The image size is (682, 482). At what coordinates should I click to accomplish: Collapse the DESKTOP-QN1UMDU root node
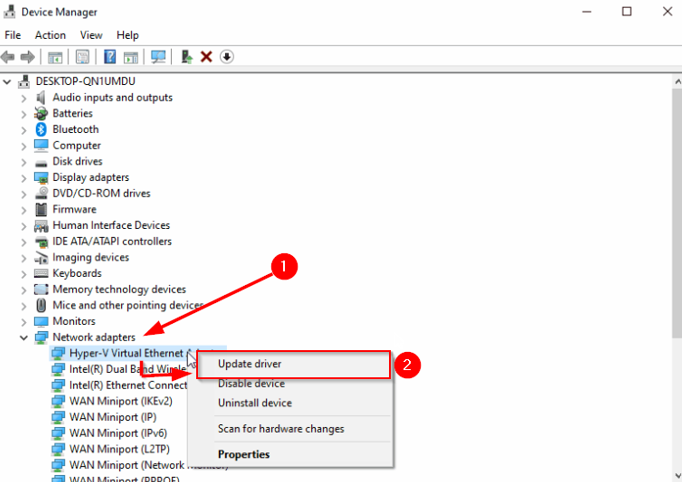[9, 81]
